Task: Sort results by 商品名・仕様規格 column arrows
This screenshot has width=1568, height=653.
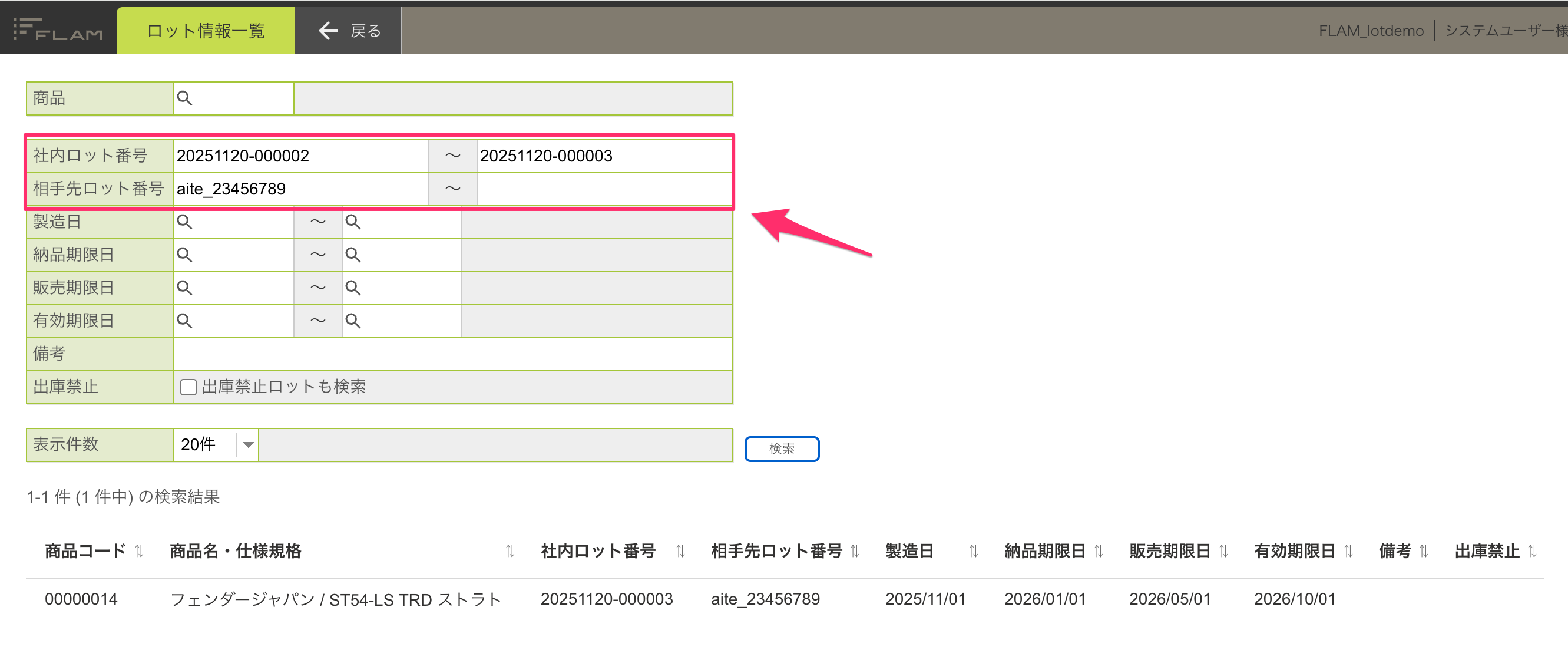Action: pyautogui.click(x=510, y=550)
